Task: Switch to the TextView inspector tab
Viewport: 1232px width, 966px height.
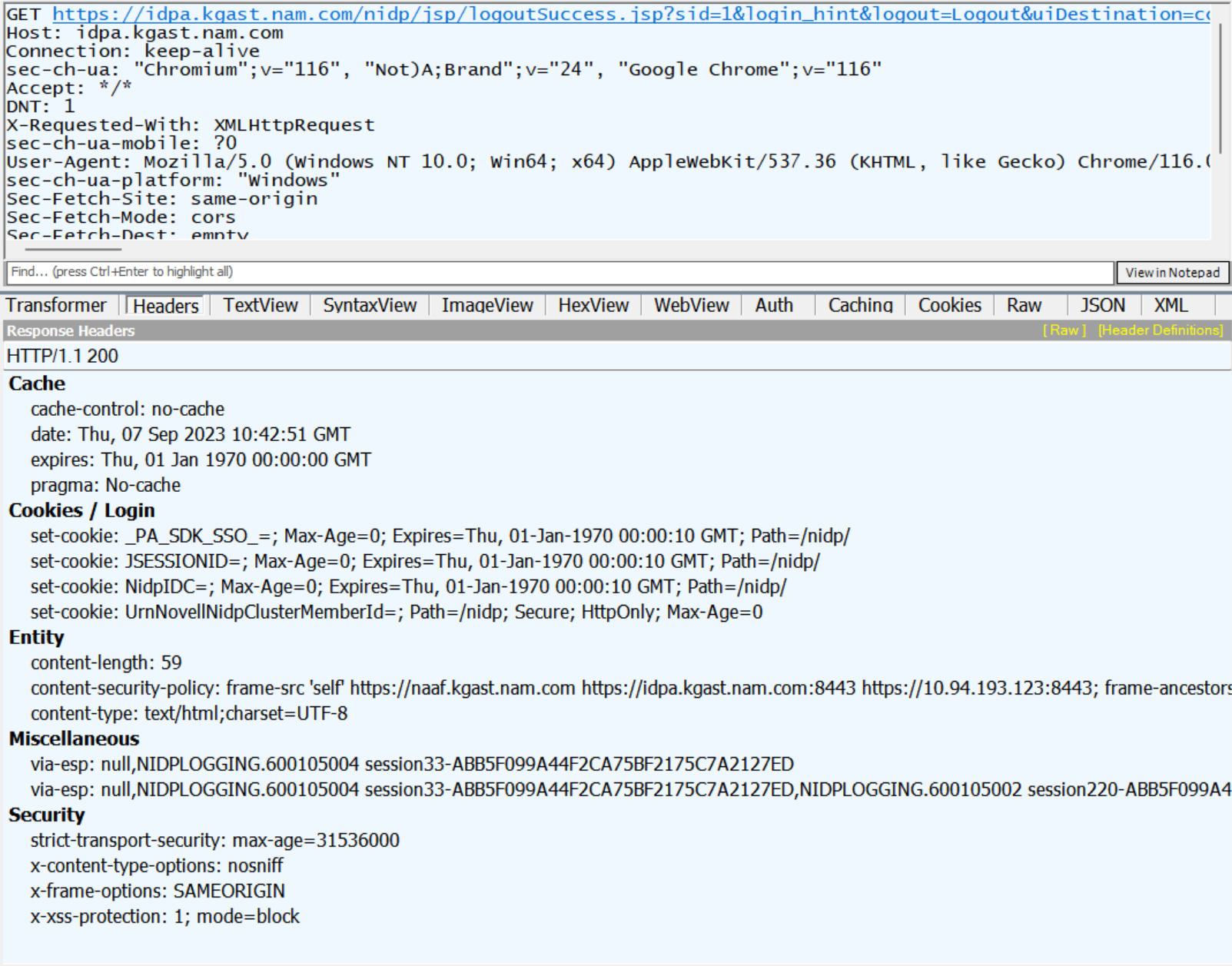Action: pos(260,305)
